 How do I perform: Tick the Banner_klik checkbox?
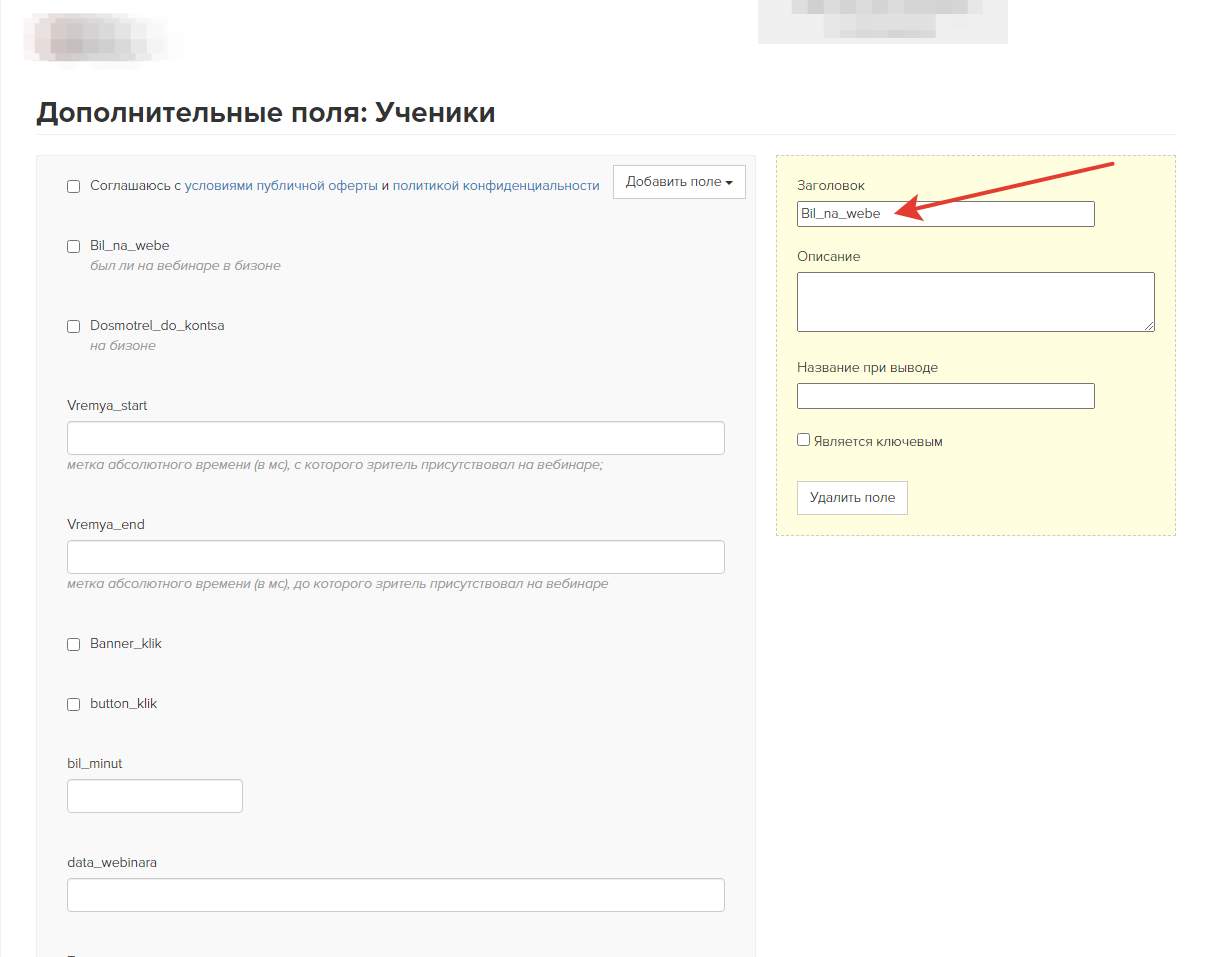click(x=74, y=644)
